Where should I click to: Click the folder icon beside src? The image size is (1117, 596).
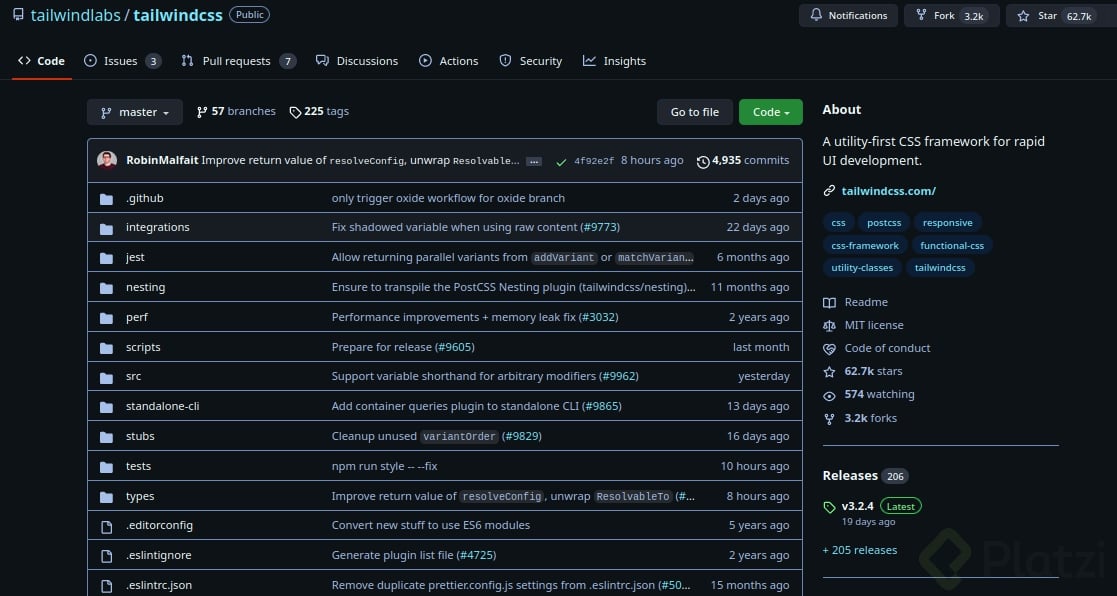pos(106,377)
